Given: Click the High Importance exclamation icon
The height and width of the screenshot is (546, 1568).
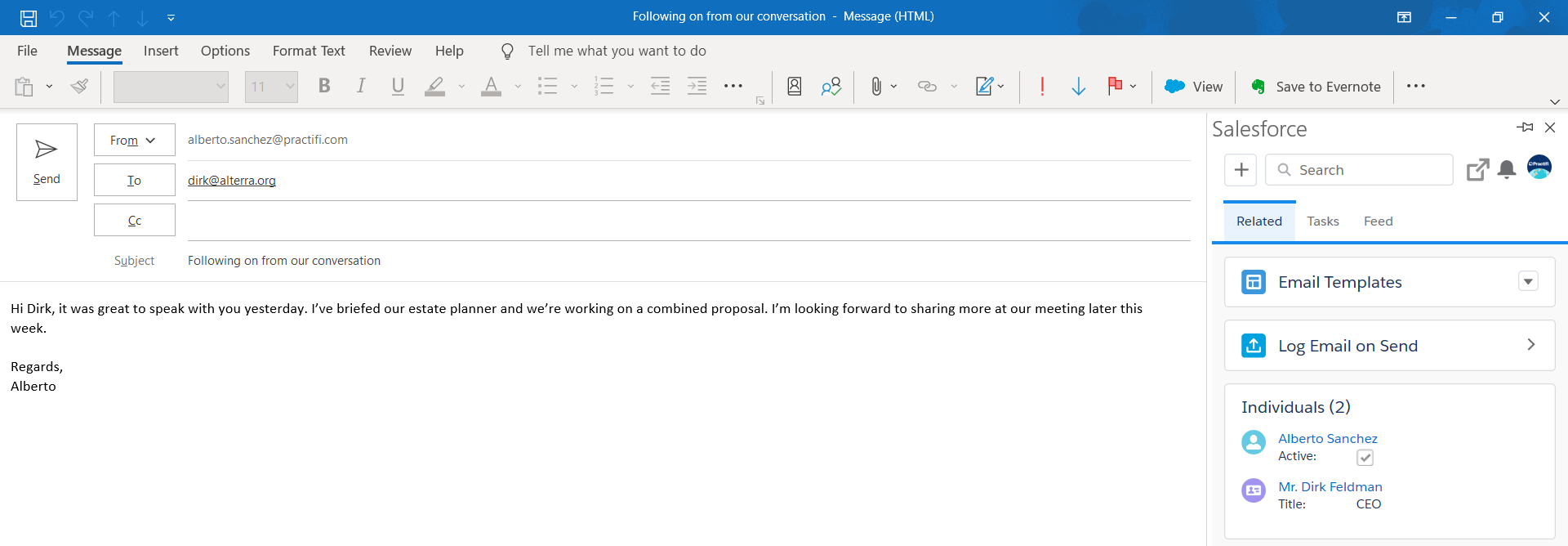Looking at the screenshot, I should (1042, 87).
